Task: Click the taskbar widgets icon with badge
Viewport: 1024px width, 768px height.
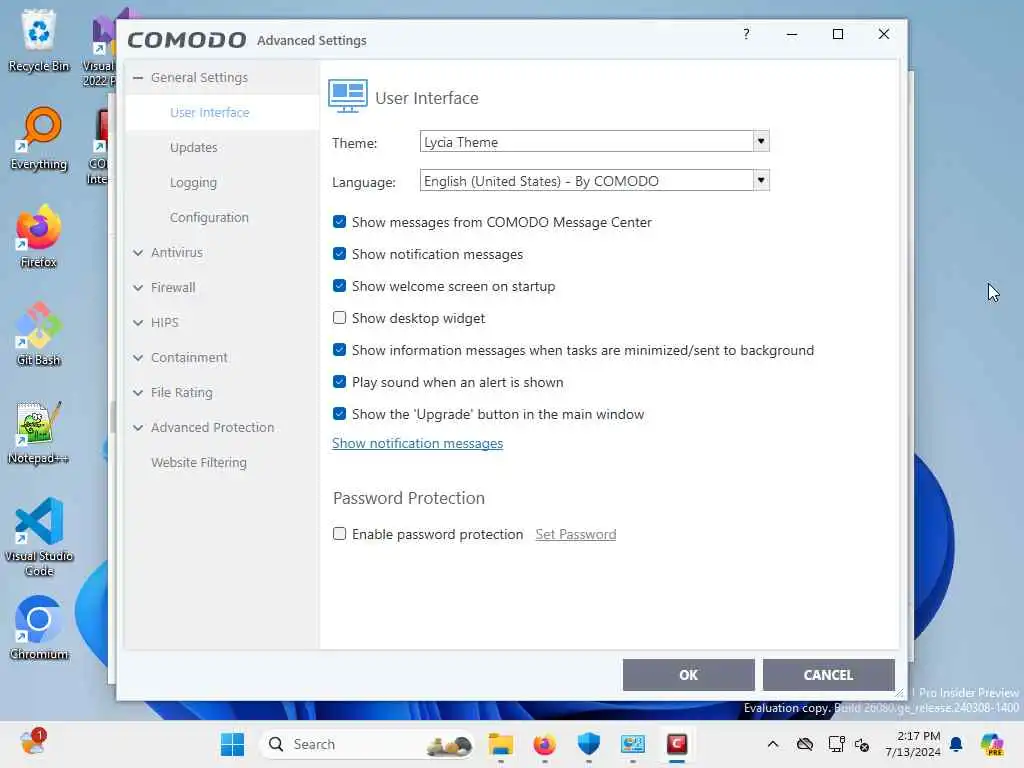Action: (x=33, y=743)
